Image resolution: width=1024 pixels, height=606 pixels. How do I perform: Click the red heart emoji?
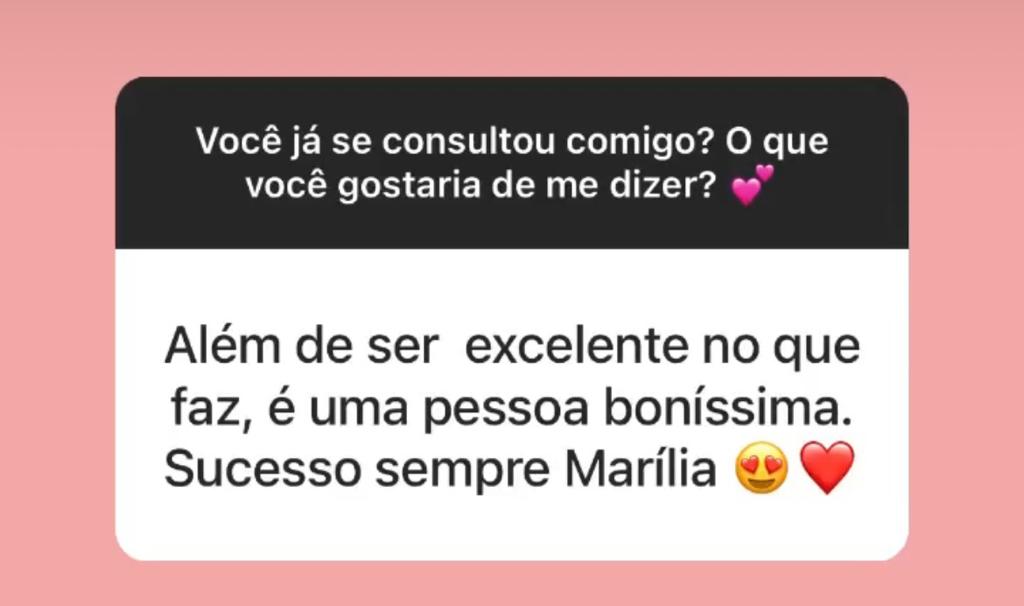[827, 468]
